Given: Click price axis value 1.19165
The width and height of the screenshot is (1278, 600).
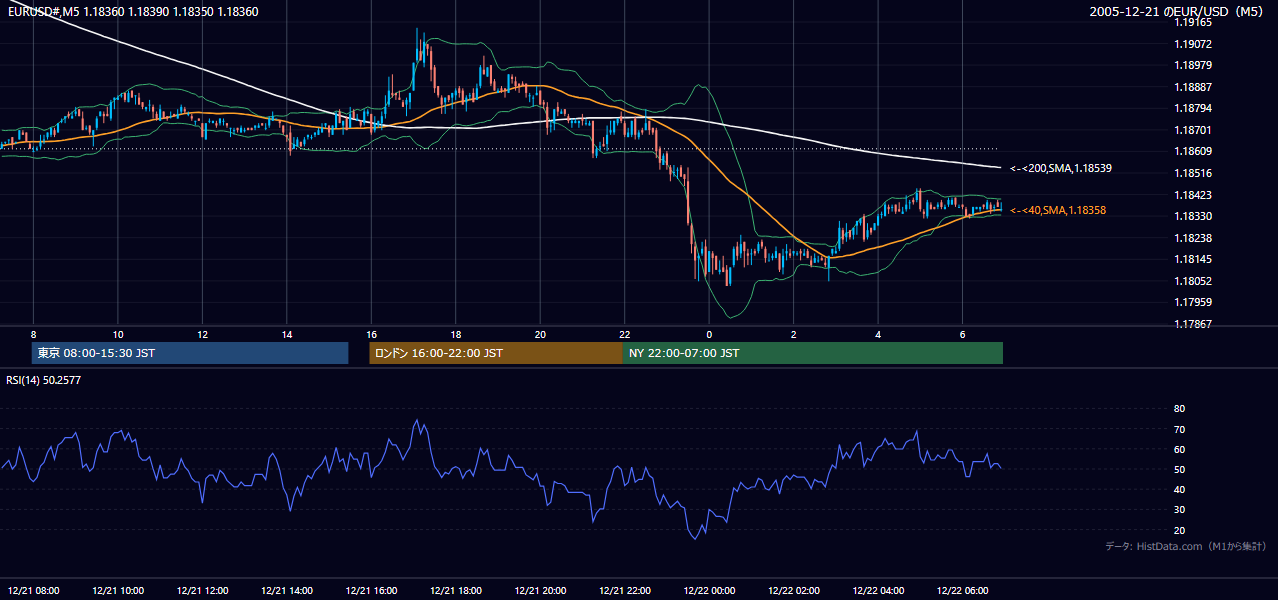Looking at the screenshot, I should click(1194, 22).
